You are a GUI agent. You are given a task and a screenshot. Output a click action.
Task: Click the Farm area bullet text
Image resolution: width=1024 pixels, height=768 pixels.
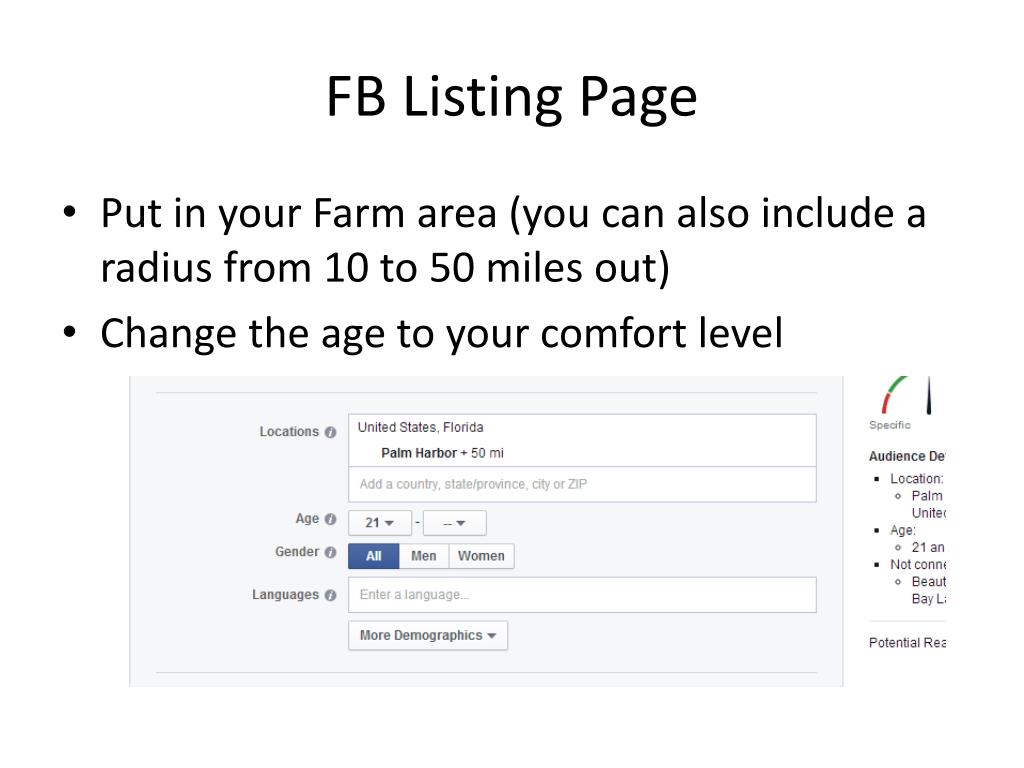pyautogui.click(x=513, y=240)
